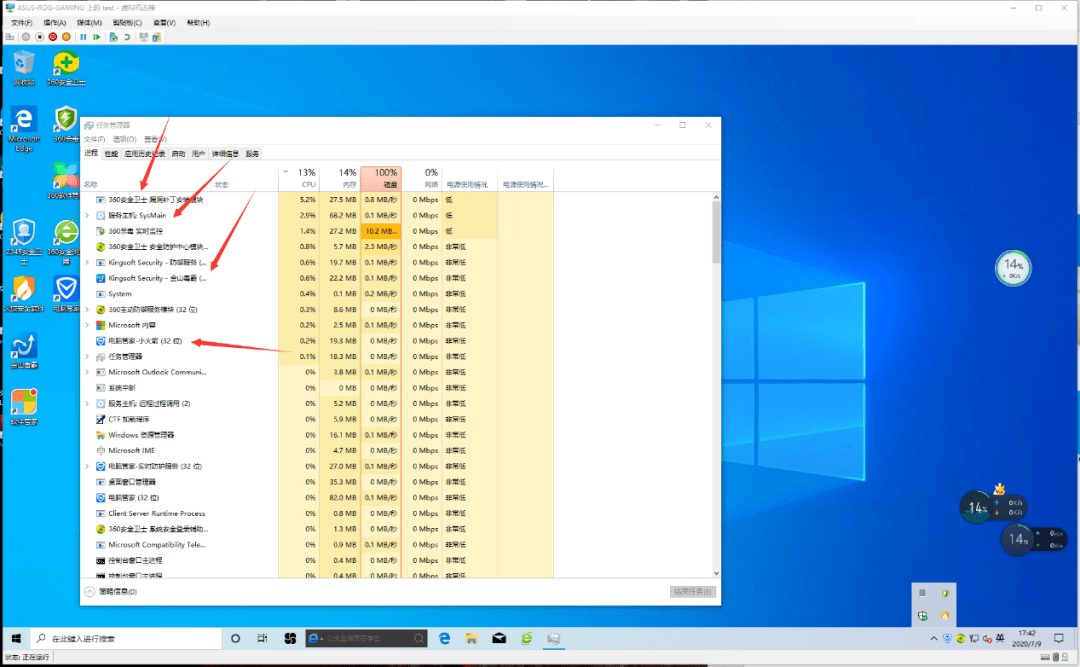Viewport: 1080px width, 667px height.
Task: Open Edge from the taskbar
Action: pos(444,639)
